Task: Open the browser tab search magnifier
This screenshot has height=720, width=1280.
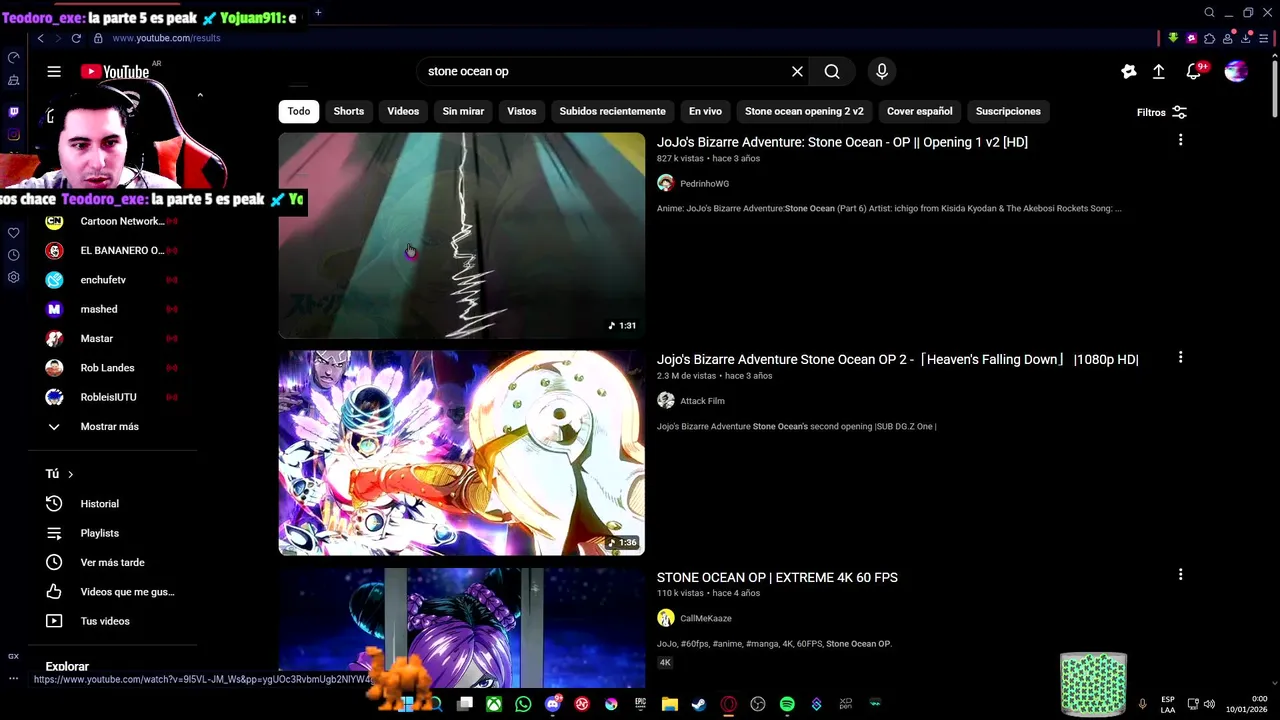Action: coord(1209,13)
